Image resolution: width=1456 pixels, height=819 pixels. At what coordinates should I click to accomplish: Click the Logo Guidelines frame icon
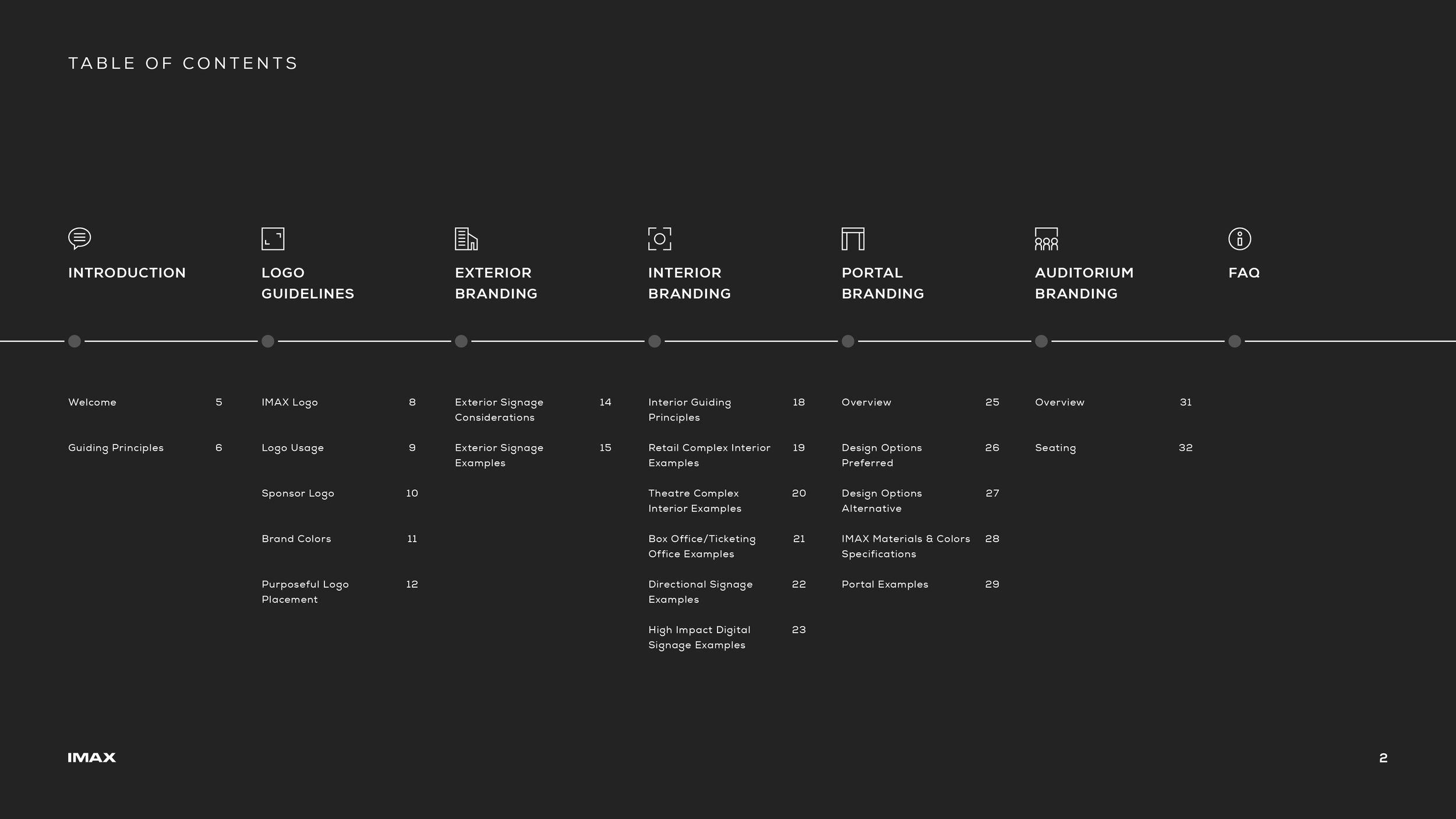click(273, 239)
